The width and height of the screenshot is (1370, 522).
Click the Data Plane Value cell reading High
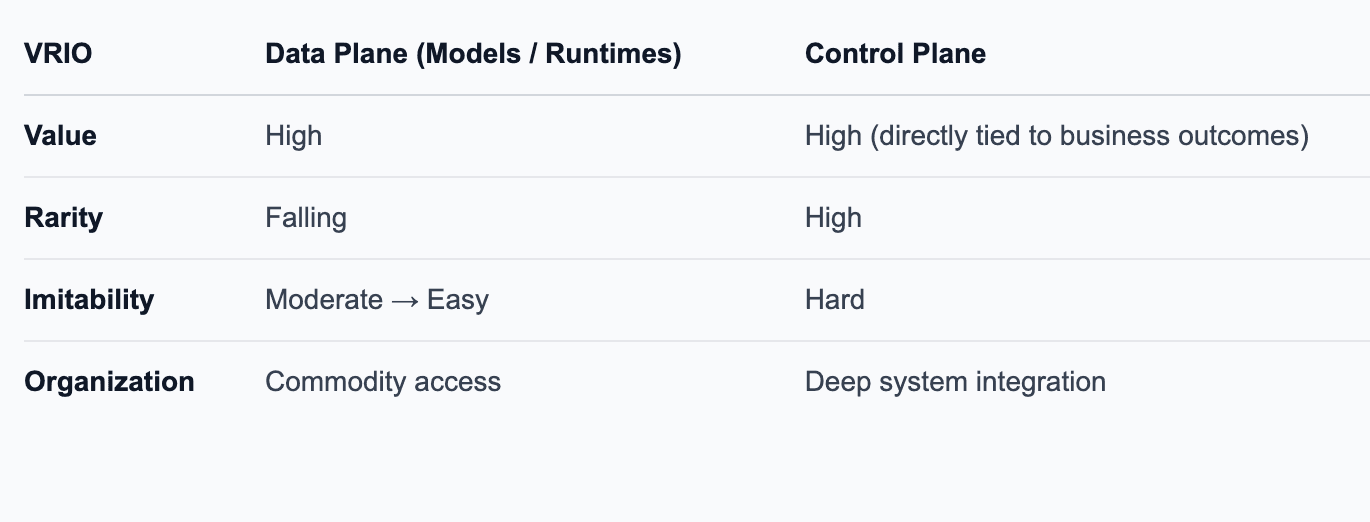293,136
